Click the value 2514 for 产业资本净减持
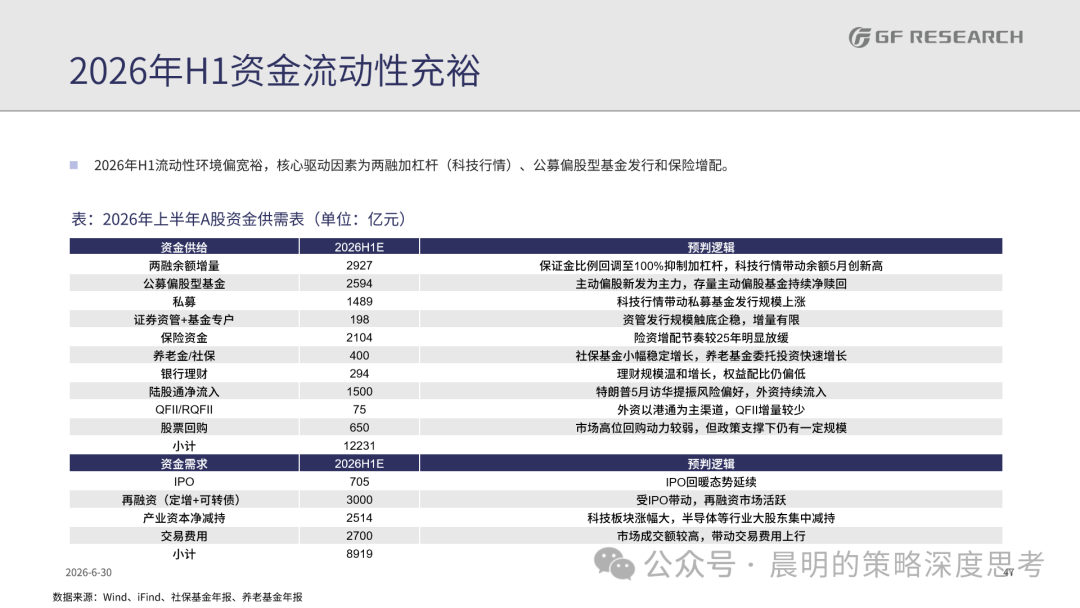Viewport: 1080px width, 608px height. 360,518
